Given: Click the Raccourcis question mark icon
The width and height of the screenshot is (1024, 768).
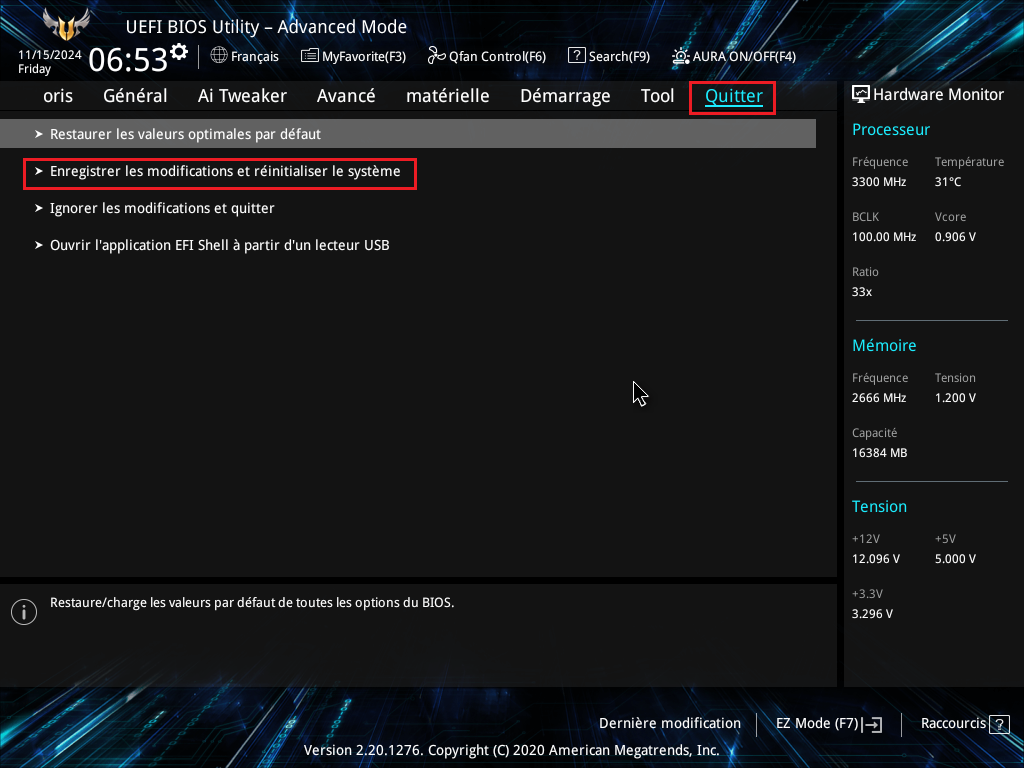Looking at the screenshot, I should pos(999,724).
